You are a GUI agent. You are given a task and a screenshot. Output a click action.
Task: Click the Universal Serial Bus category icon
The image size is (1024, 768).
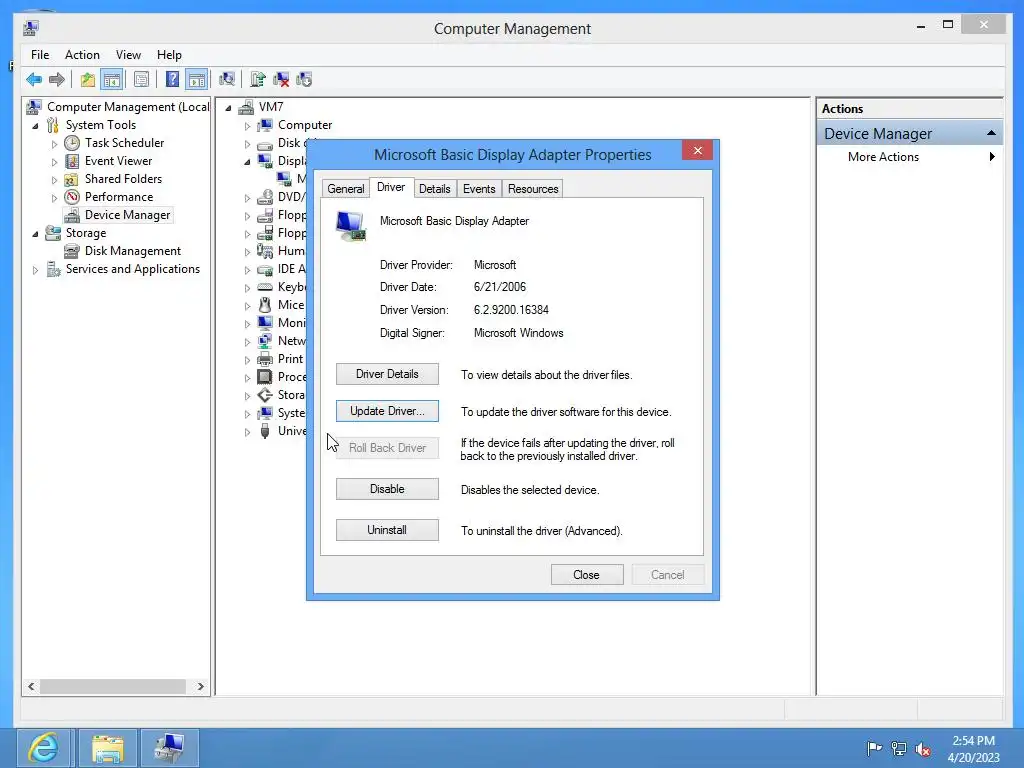tap(265, 431)
